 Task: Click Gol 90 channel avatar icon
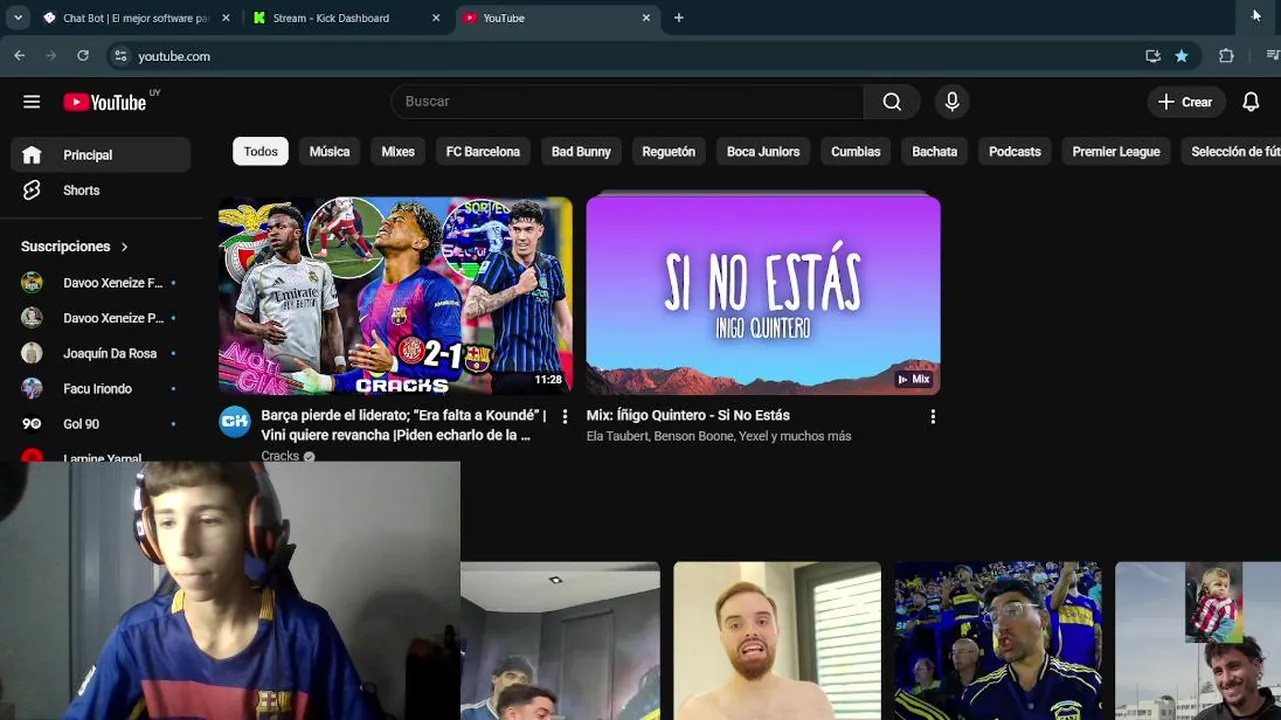pos(32,424)
